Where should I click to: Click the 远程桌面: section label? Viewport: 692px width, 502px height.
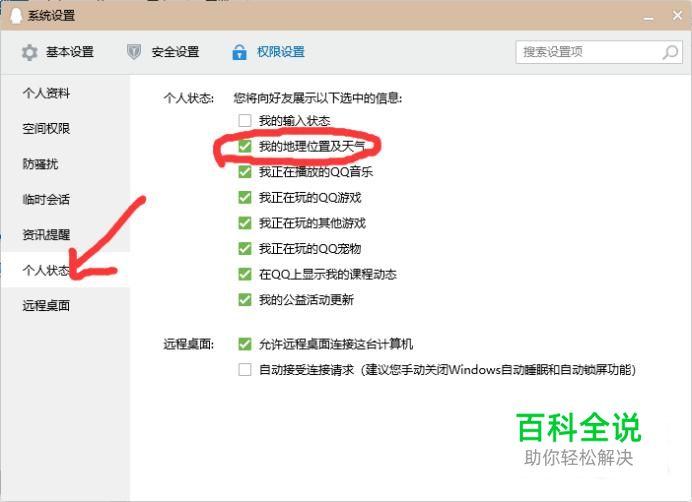pos(188,344)
